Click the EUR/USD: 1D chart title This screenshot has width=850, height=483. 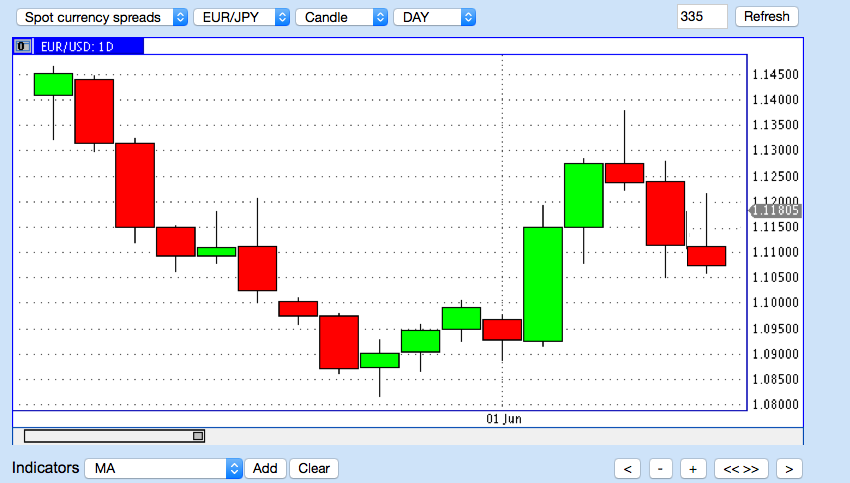77,47
